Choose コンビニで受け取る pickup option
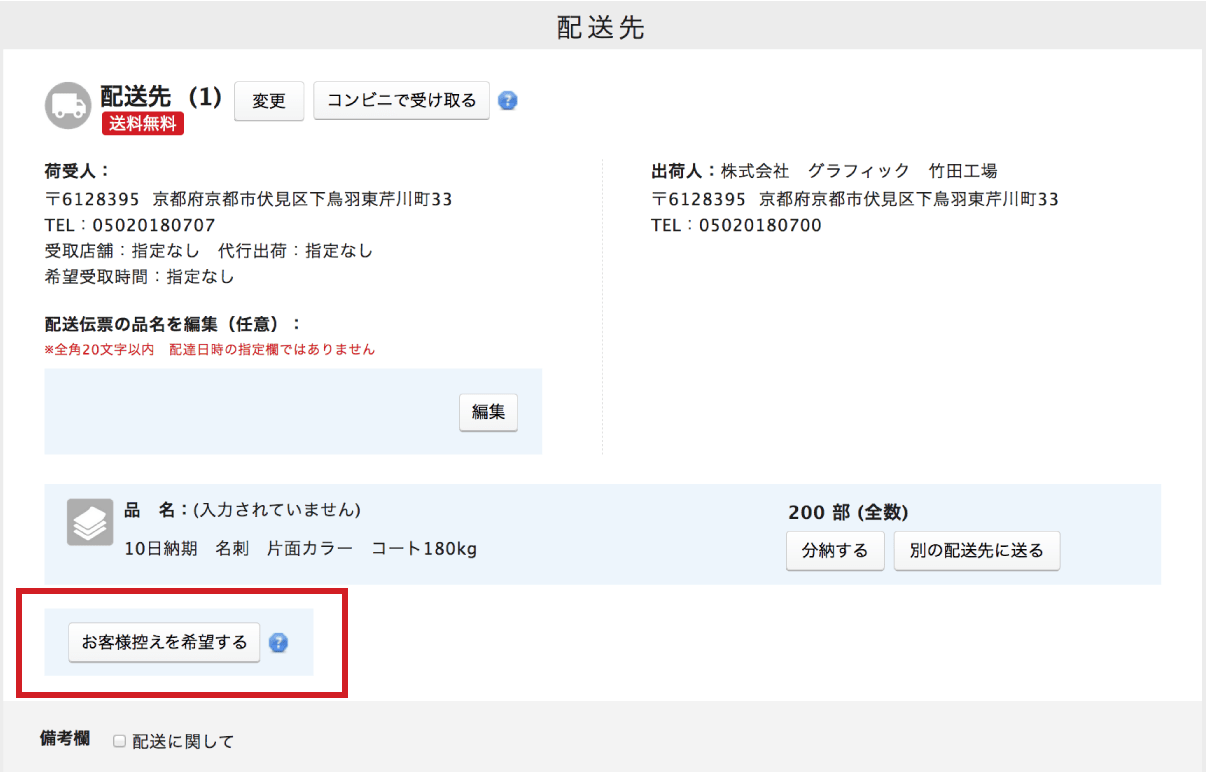Image resolution: width=1206 pixels, height=772 pixels. (x=401, y=101)
